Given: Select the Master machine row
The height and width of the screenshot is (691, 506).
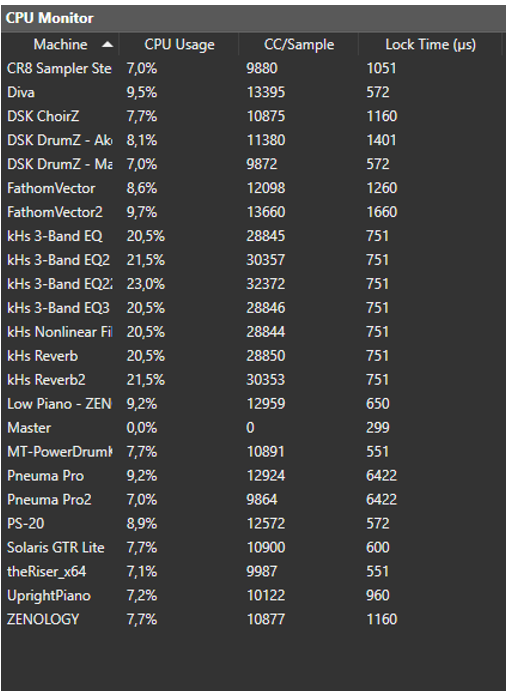Looking at the screenshot, I should click(x=254, y=427).
